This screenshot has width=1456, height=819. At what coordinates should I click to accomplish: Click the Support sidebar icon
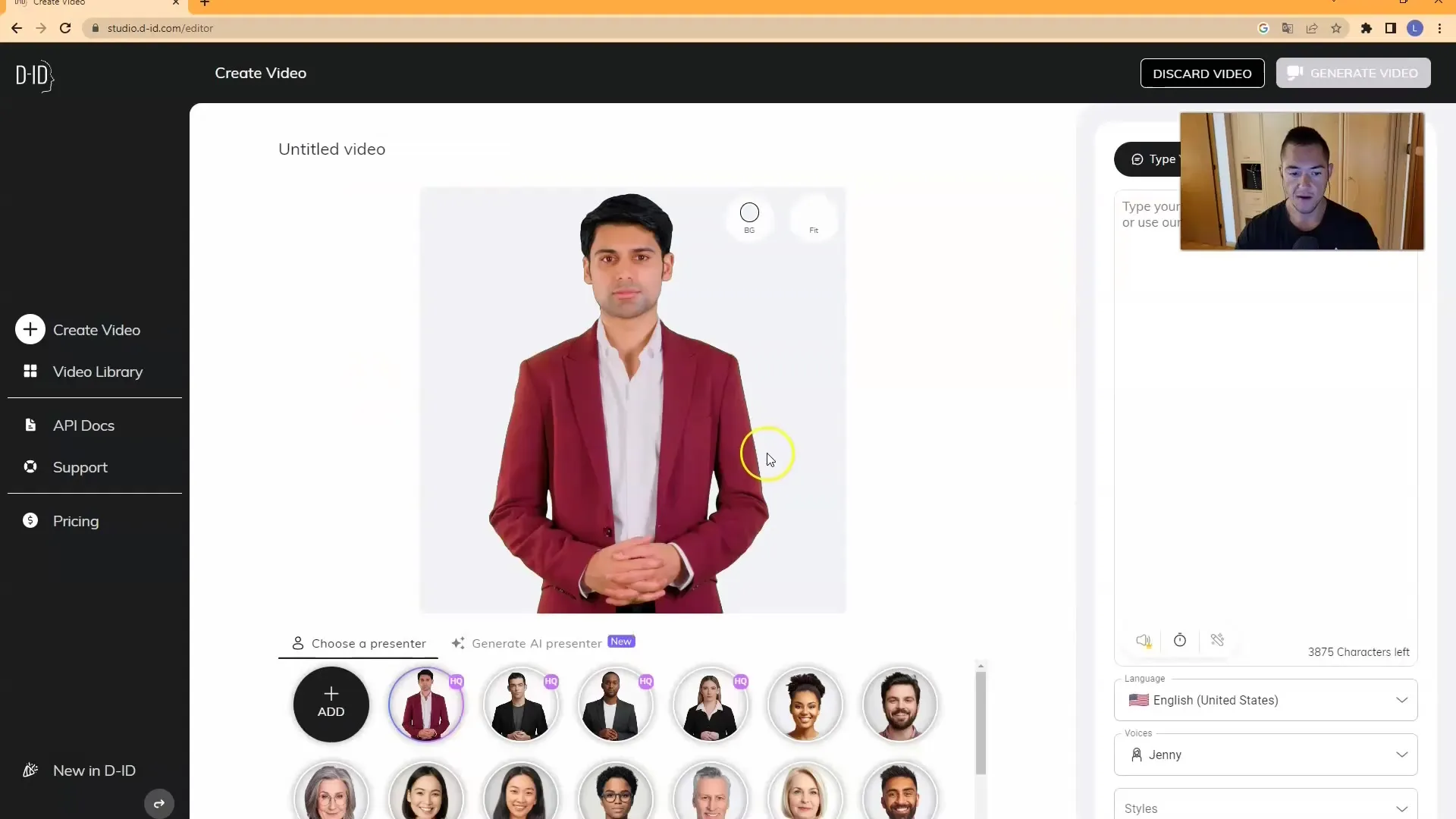pyautogui.click(x=30, y=467)
